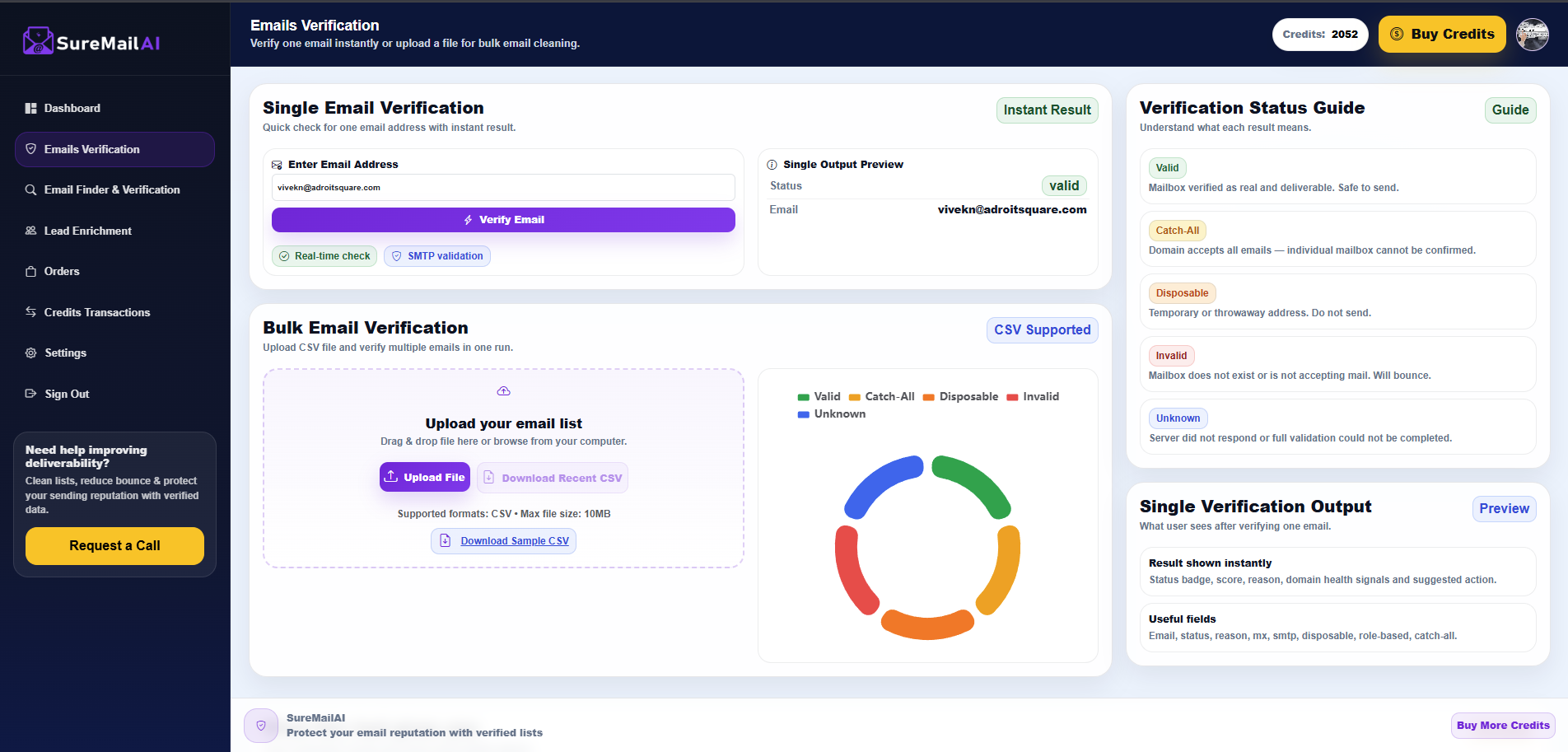1568x752 pixels.
Task: Open the Orders page
Action: [114, 271]
